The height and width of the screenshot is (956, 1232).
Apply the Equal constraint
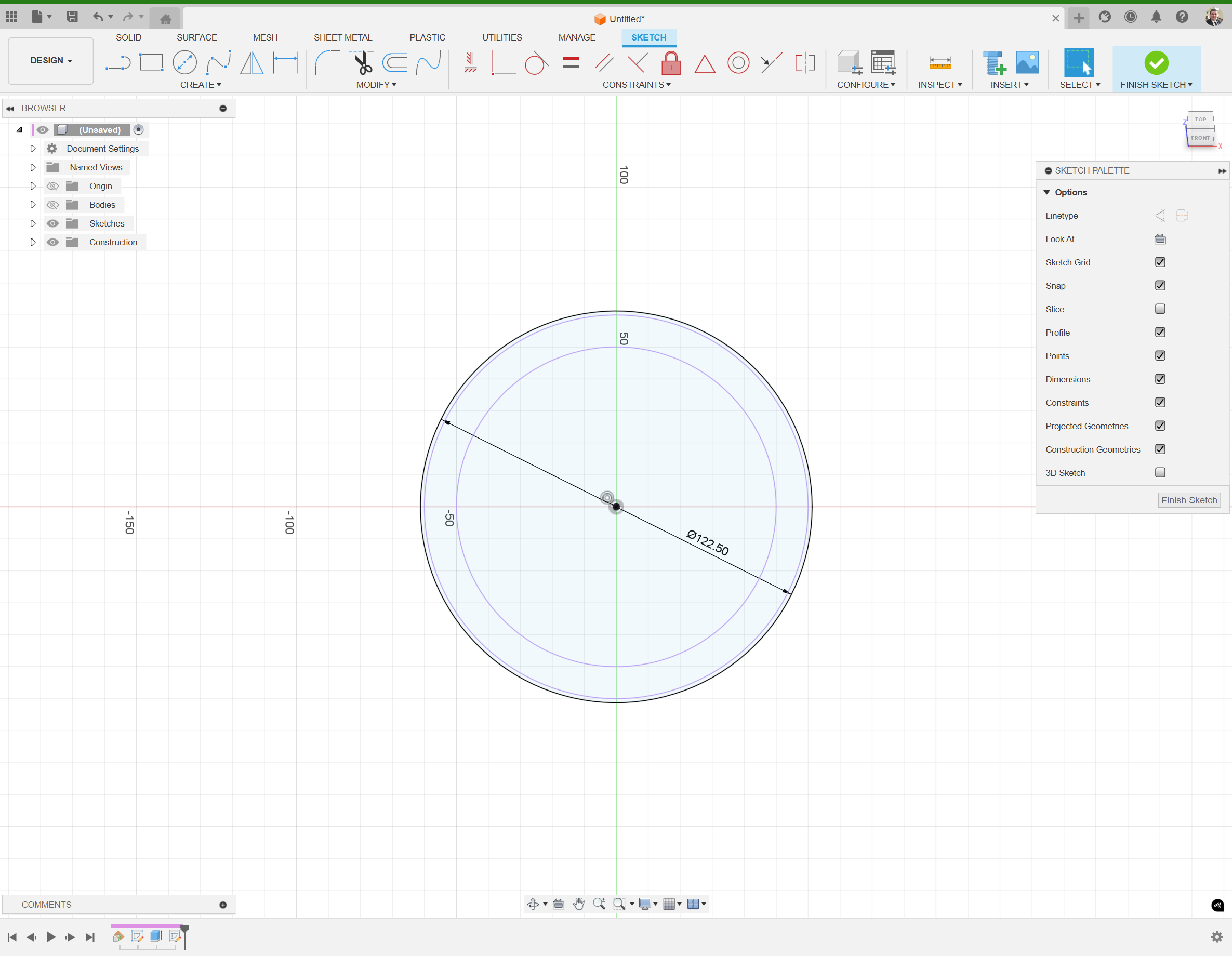[571, 62]
